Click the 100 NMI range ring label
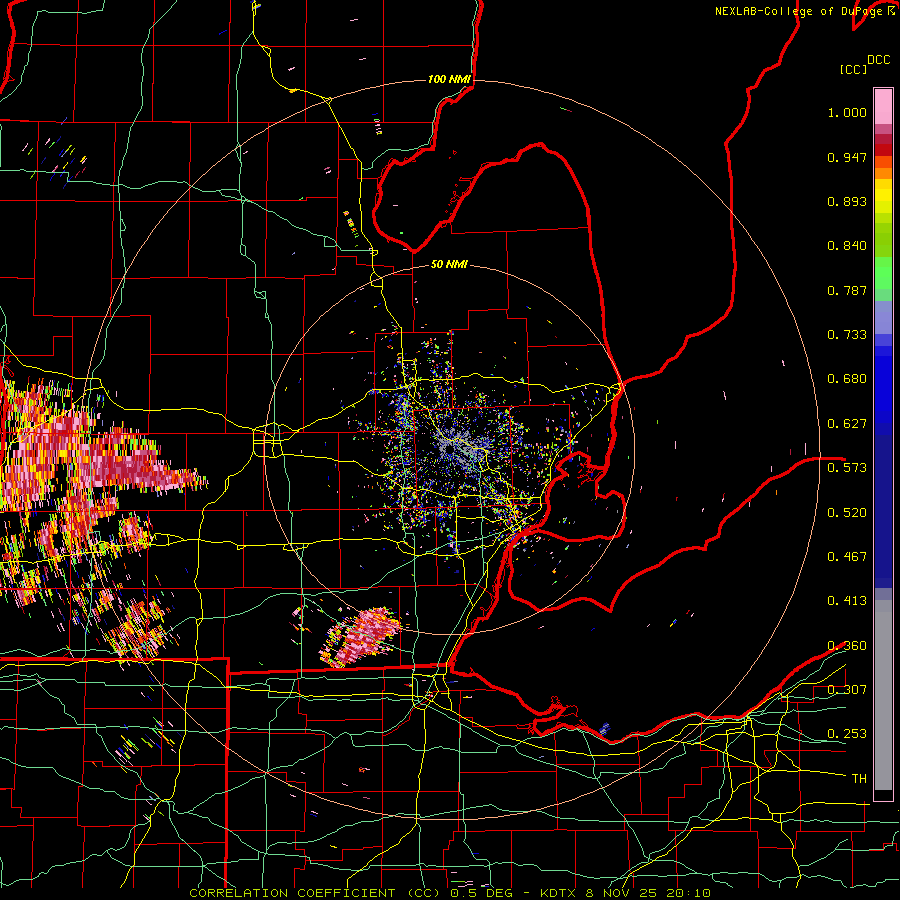The height and width of the screenshot is (900, 900). tap(449, 79)
